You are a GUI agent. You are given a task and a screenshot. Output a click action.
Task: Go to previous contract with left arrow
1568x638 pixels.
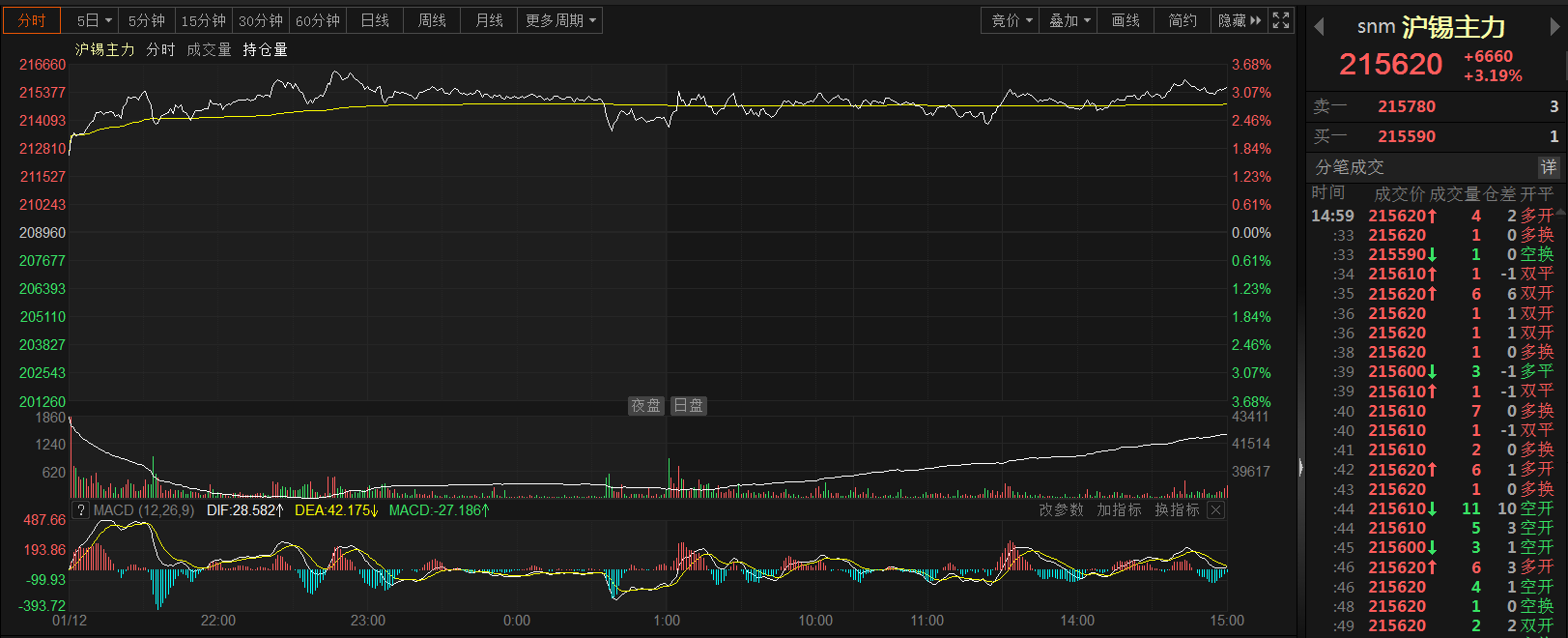(1319, 27)
